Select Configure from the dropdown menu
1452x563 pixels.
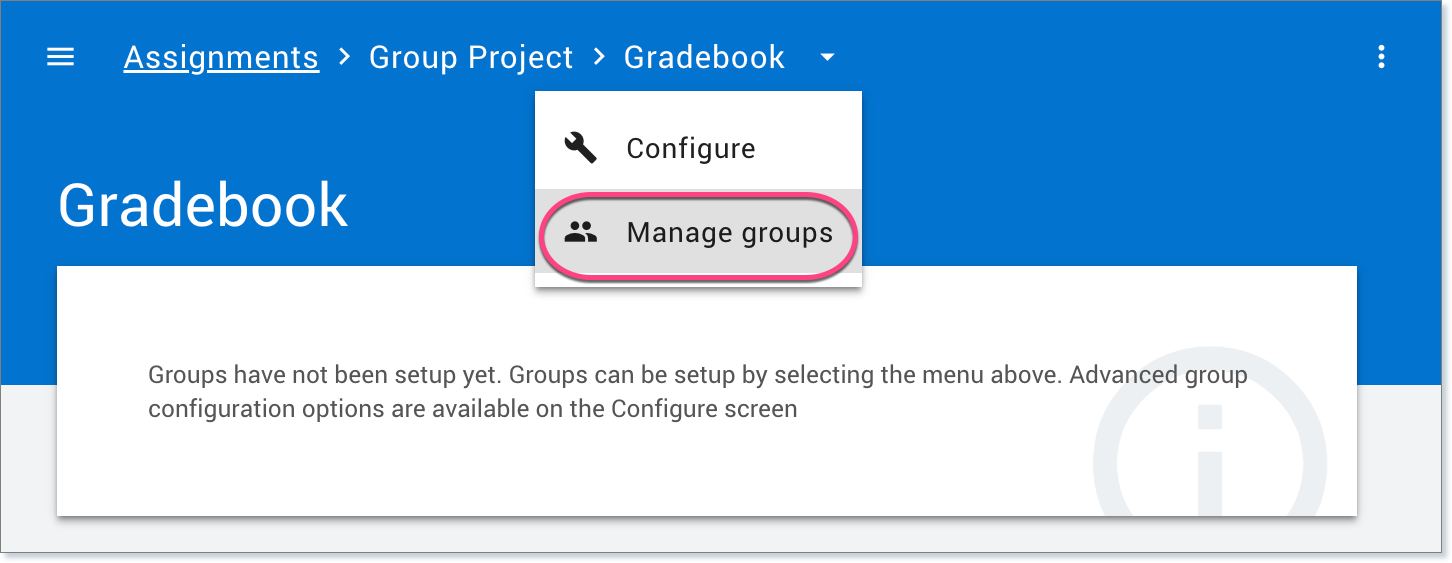coord(690,148)
